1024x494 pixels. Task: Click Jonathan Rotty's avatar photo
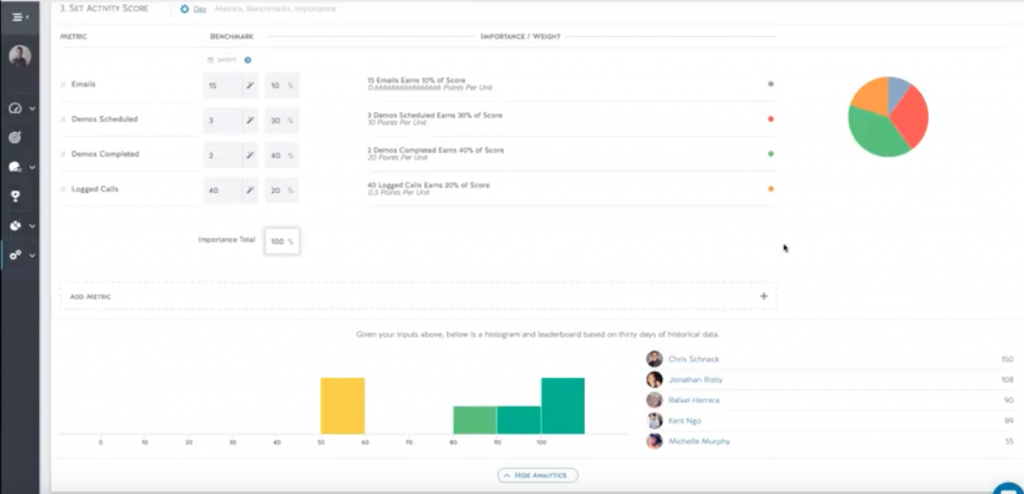coord(654,380)
